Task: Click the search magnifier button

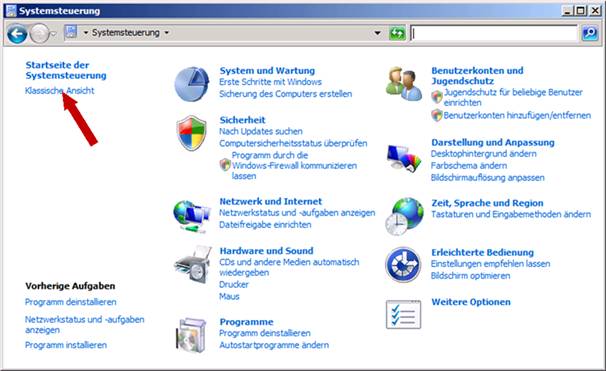Action: point(590,33)
